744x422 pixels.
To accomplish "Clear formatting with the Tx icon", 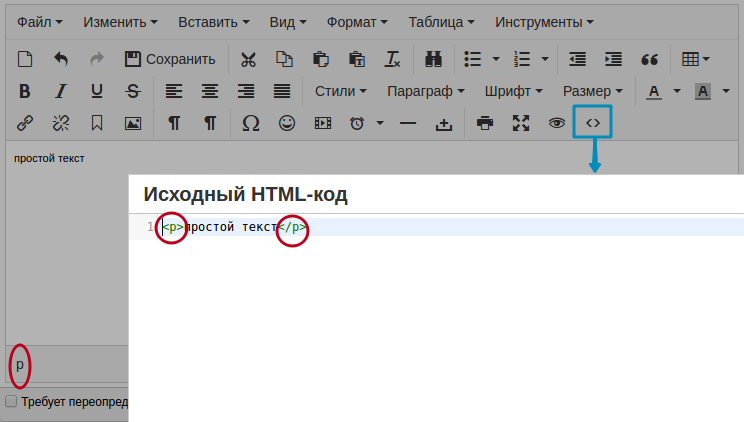I will [392, 59].
